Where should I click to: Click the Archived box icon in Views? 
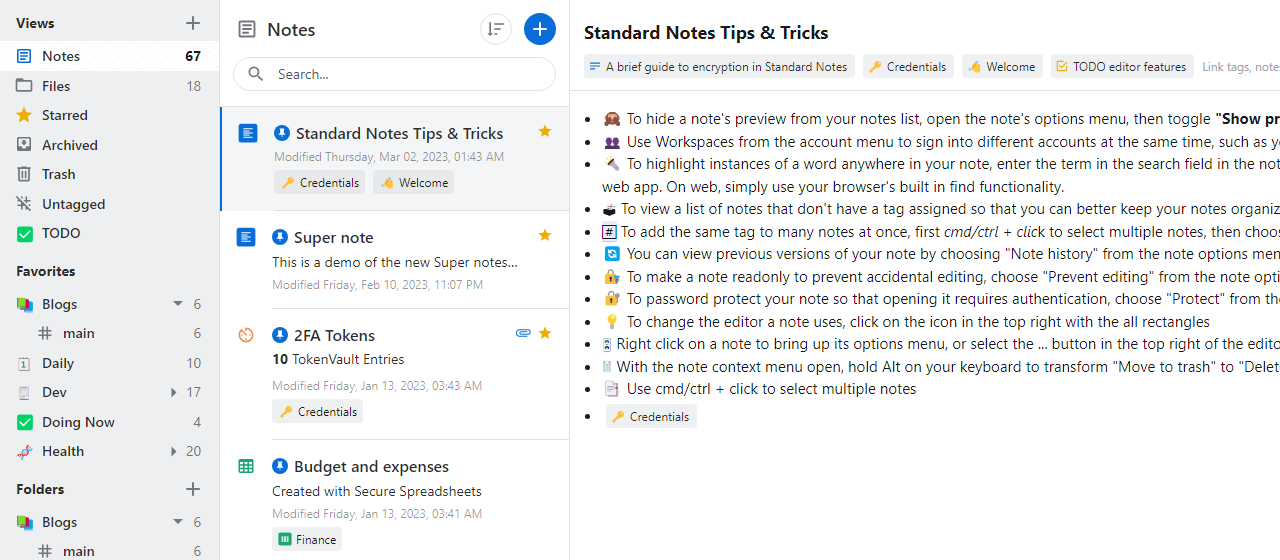coord(24,145)
